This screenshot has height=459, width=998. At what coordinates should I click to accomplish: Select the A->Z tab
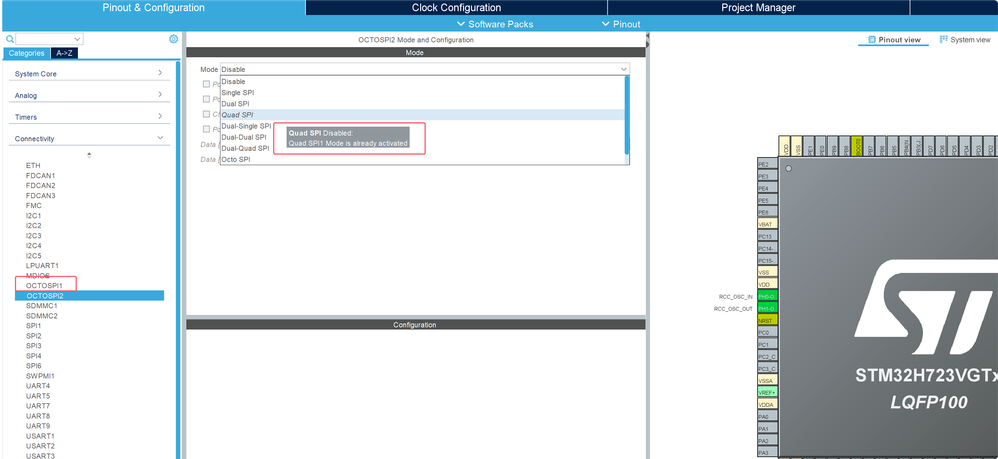click(64, 53)
